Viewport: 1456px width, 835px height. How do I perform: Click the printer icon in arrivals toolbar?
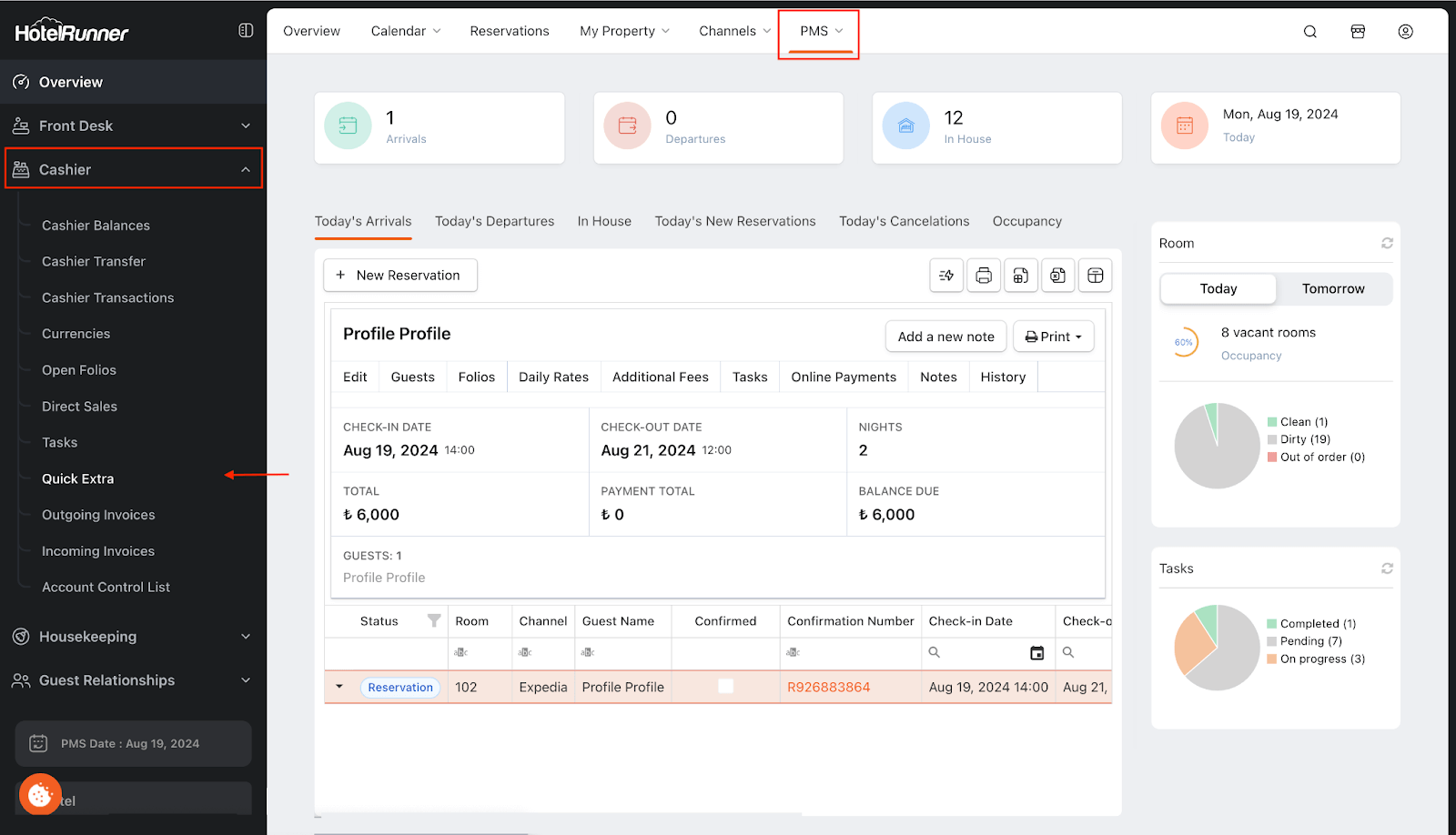pyautogui.click(x=984, y=276)
